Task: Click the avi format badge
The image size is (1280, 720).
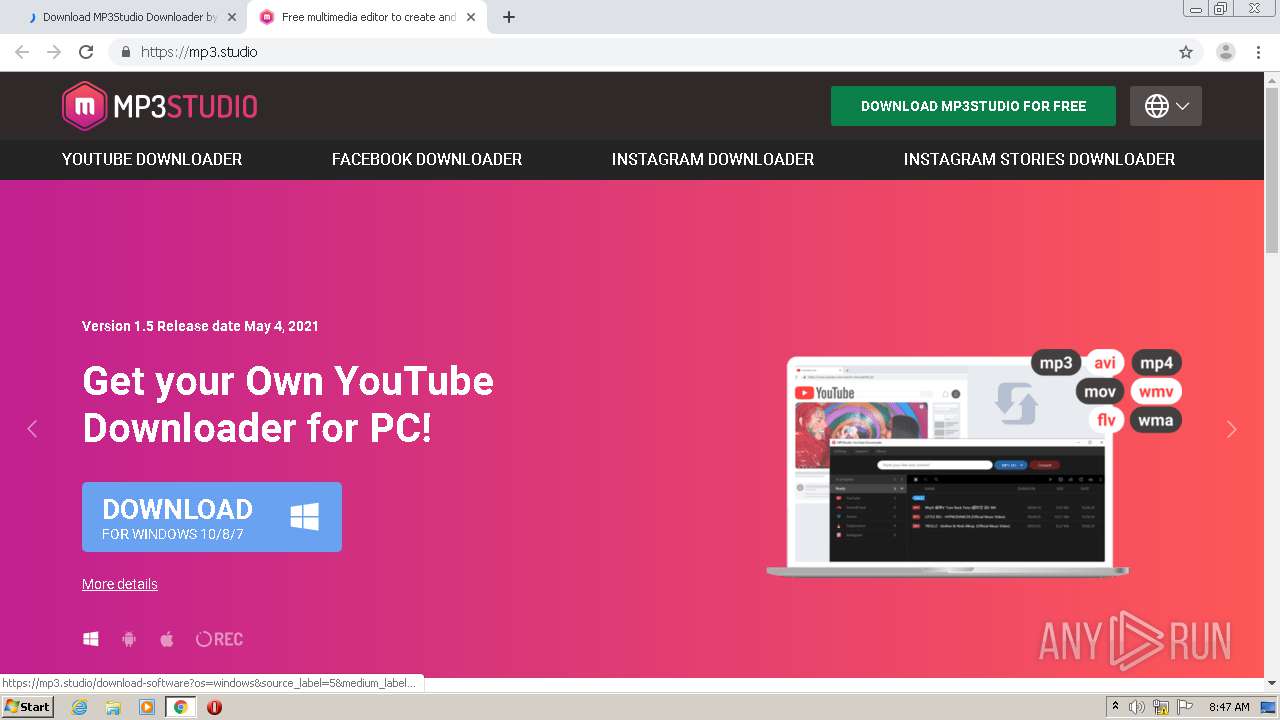Action: coord(1105,363)
